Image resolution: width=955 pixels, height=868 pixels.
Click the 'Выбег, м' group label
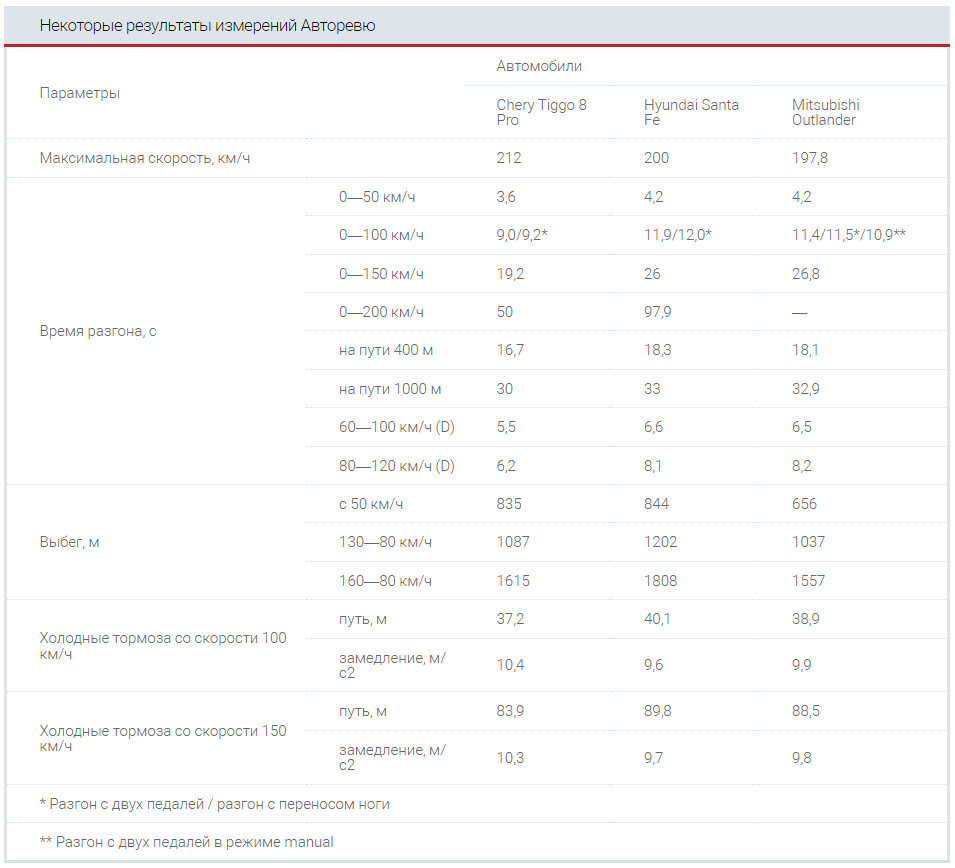[x=69, y=542]
